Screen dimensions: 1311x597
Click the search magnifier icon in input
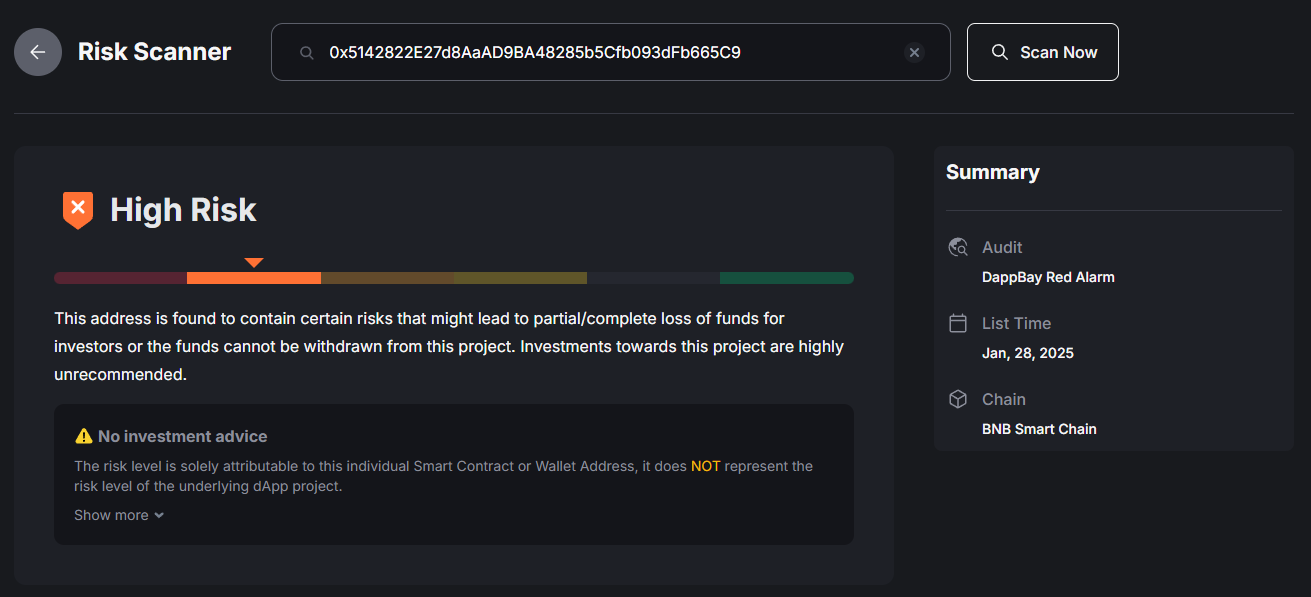click(x=307, y=52)
